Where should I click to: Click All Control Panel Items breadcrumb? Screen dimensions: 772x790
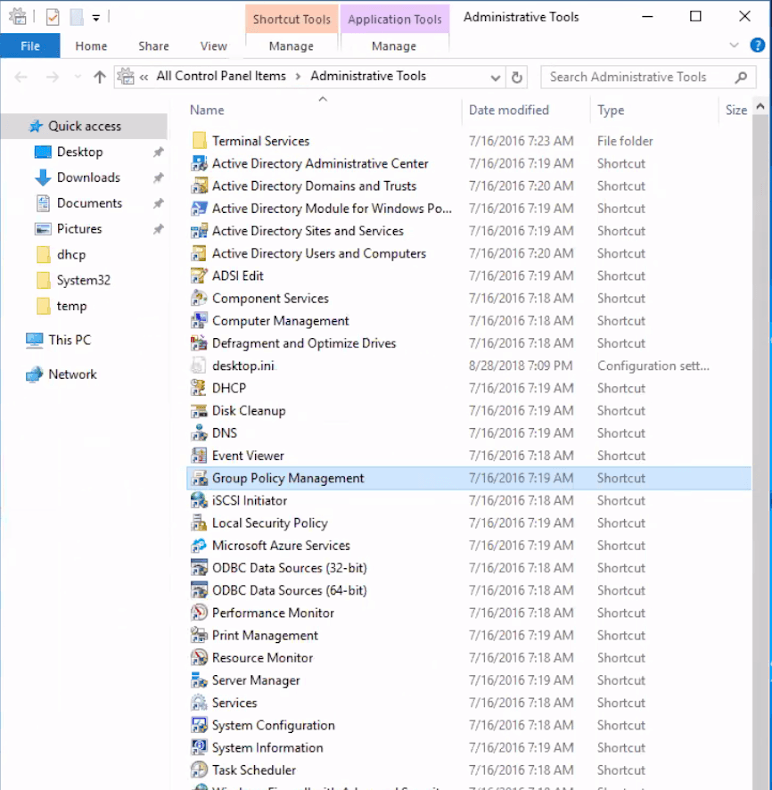pos(221,76)
